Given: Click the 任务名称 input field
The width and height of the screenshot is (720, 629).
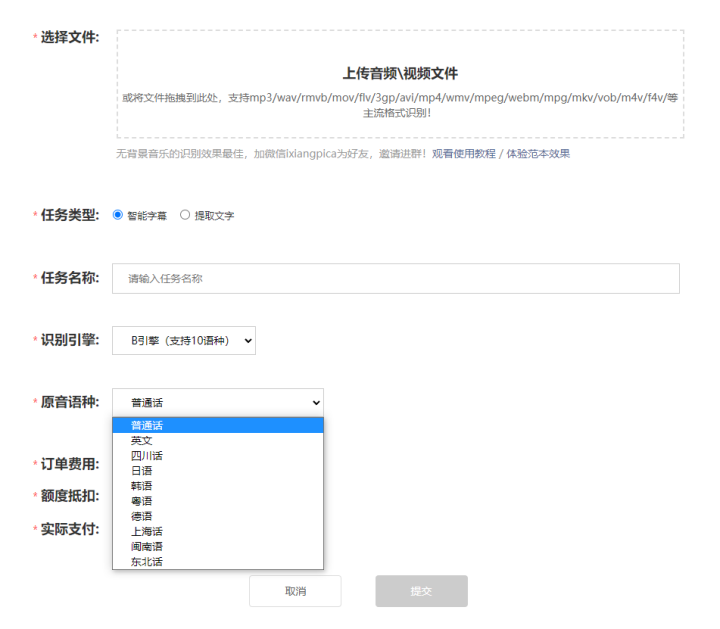Looking at the screenshot, I should pos(395,278).
